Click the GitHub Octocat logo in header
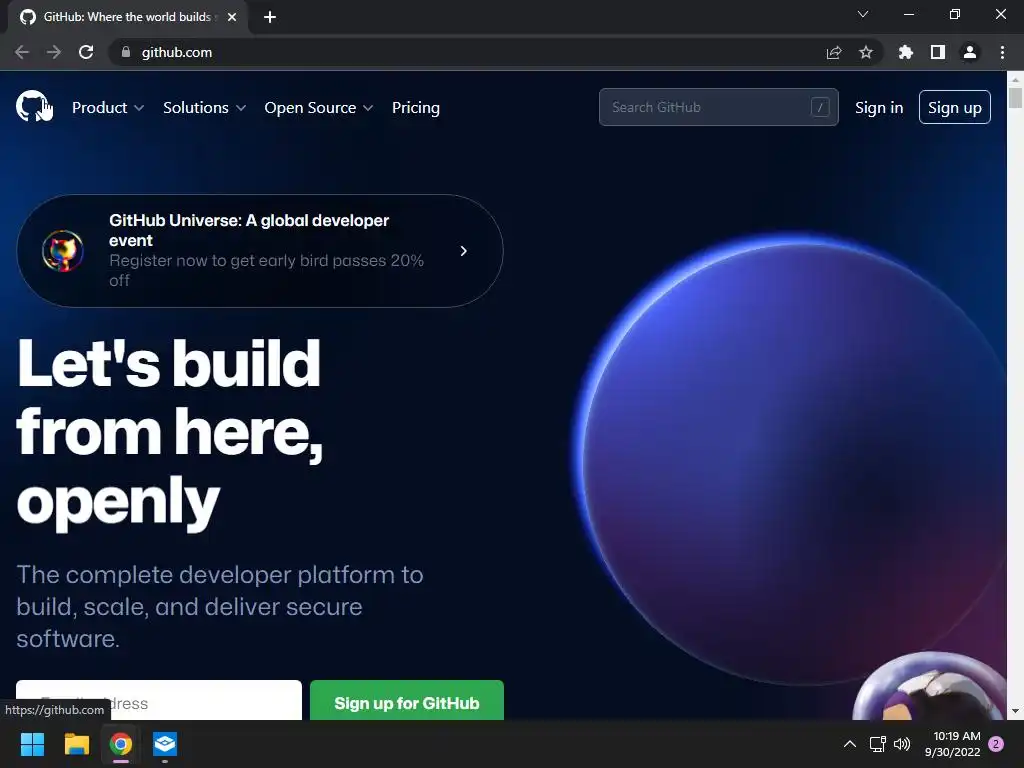This screenshot has height=768, width=1024. point(33,106)
